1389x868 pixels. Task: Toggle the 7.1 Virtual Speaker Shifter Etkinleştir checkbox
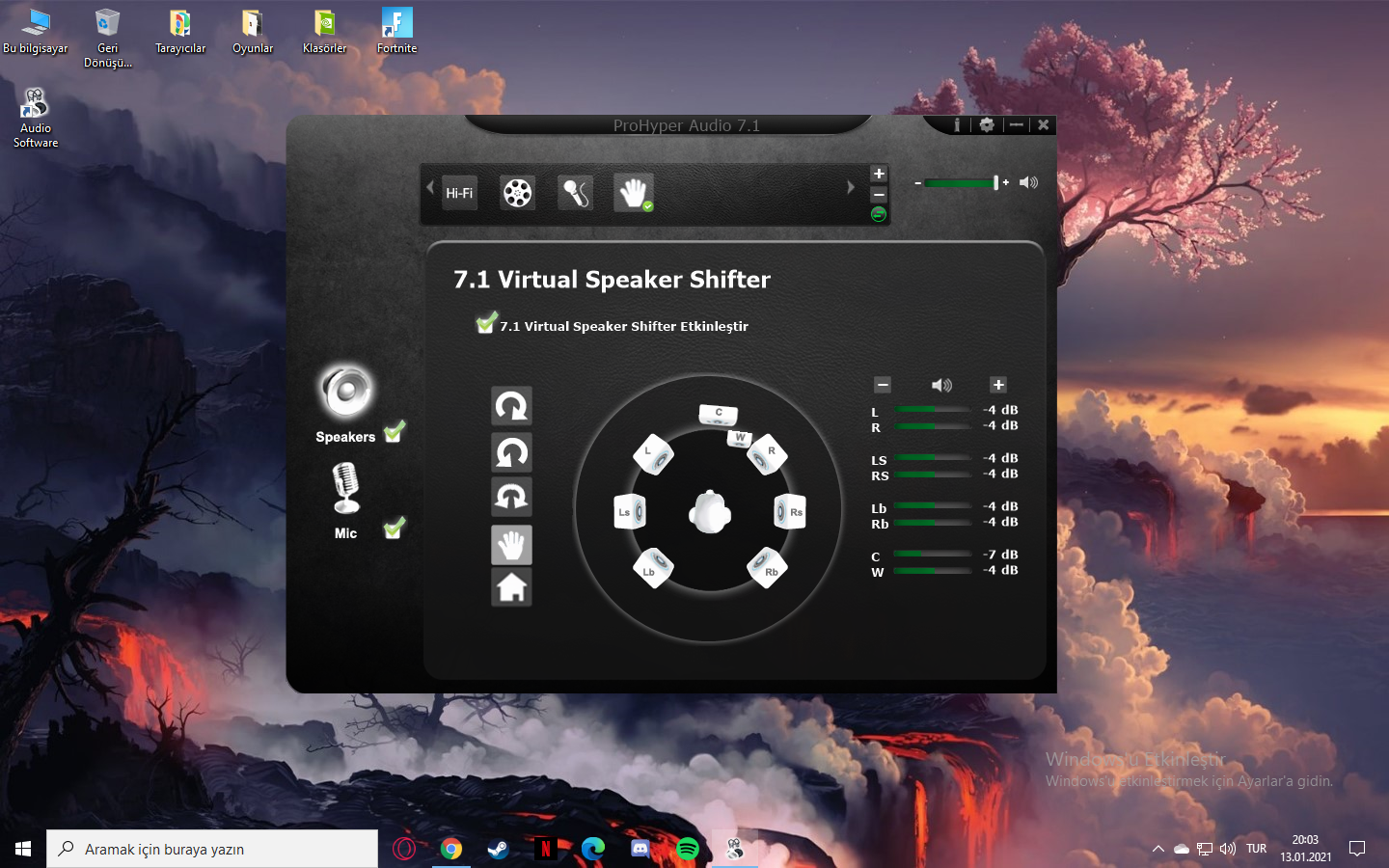click(x=486, y=322)
